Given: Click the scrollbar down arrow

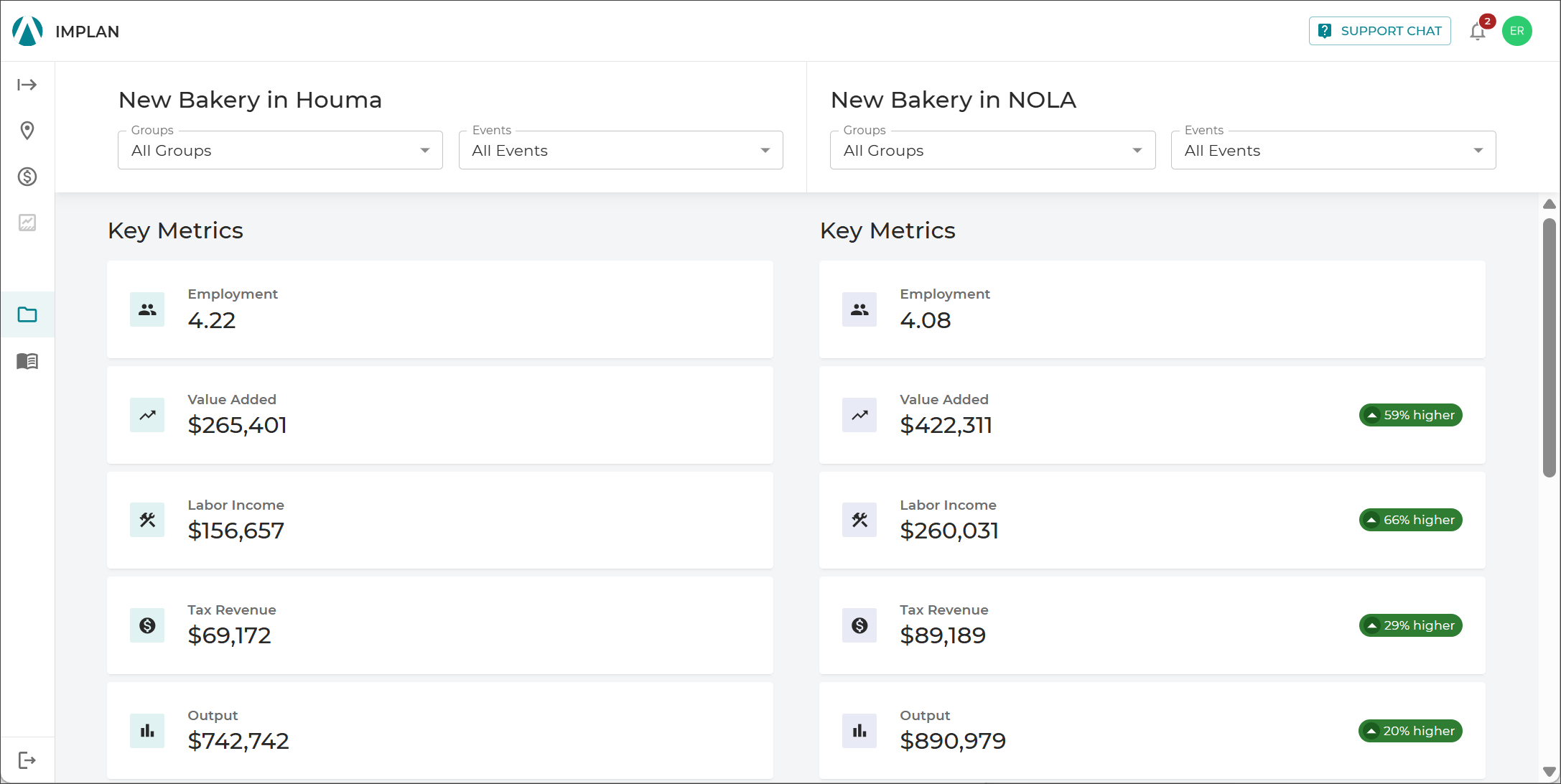Looking at the screenshot, I should tap(1550, 772).
